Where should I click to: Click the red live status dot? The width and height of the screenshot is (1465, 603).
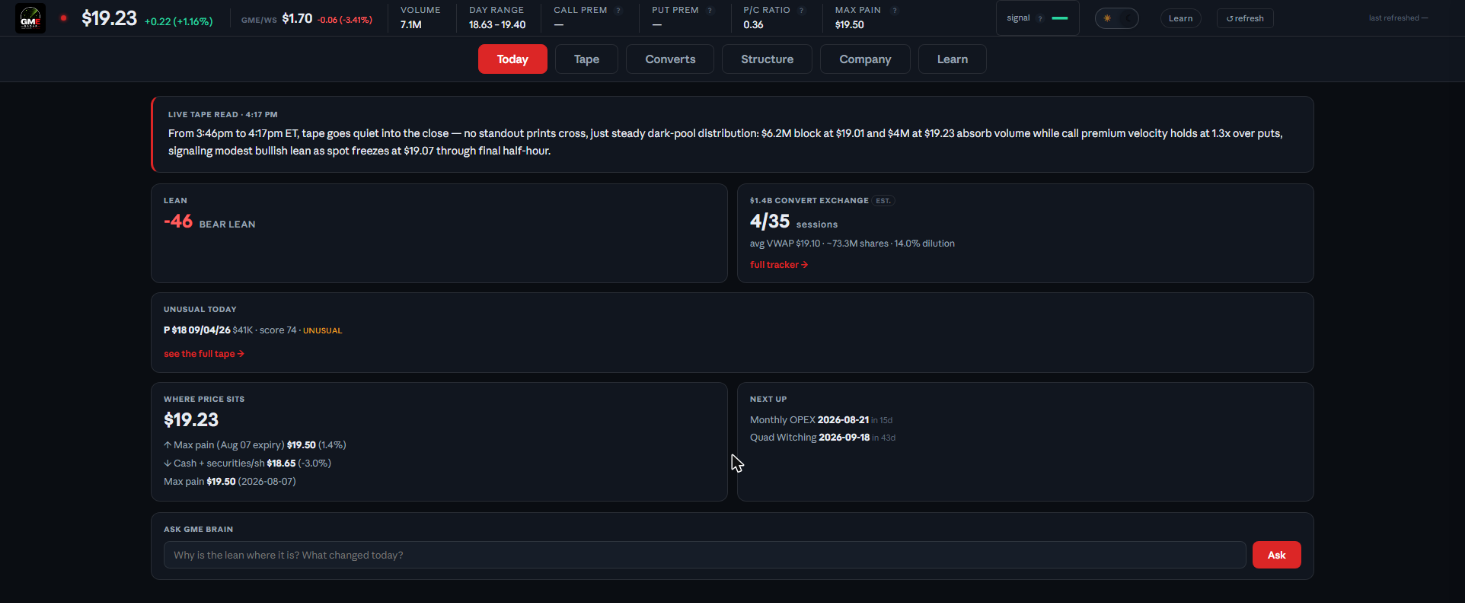pos(64,18)
